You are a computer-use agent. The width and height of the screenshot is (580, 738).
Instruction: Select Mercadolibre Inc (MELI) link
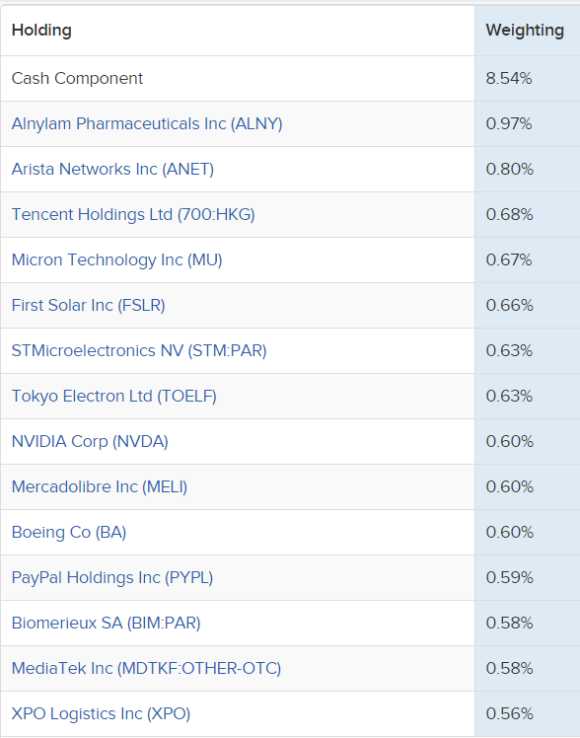99,487
